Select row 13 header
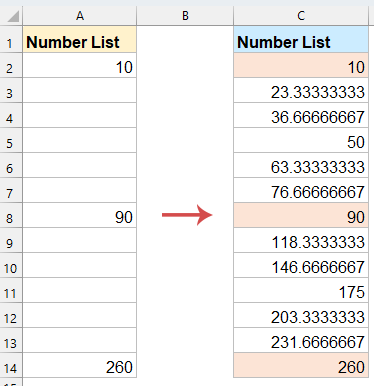374x386 pixels. (x=11, y=340)
